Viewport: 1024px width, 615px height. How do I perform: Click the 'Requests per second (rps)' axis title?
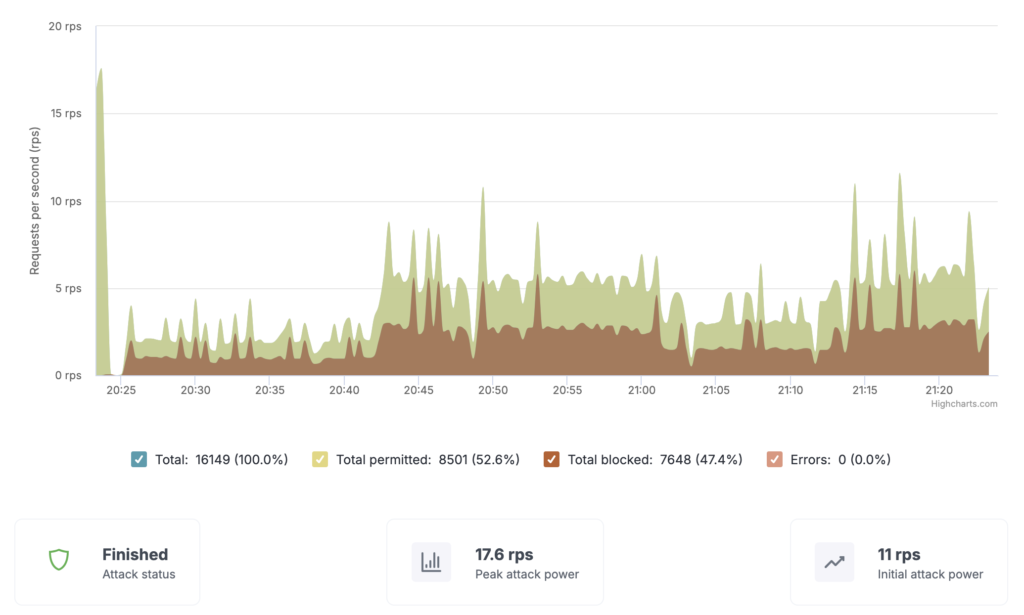pyautogui.click(x=35, y=200)
